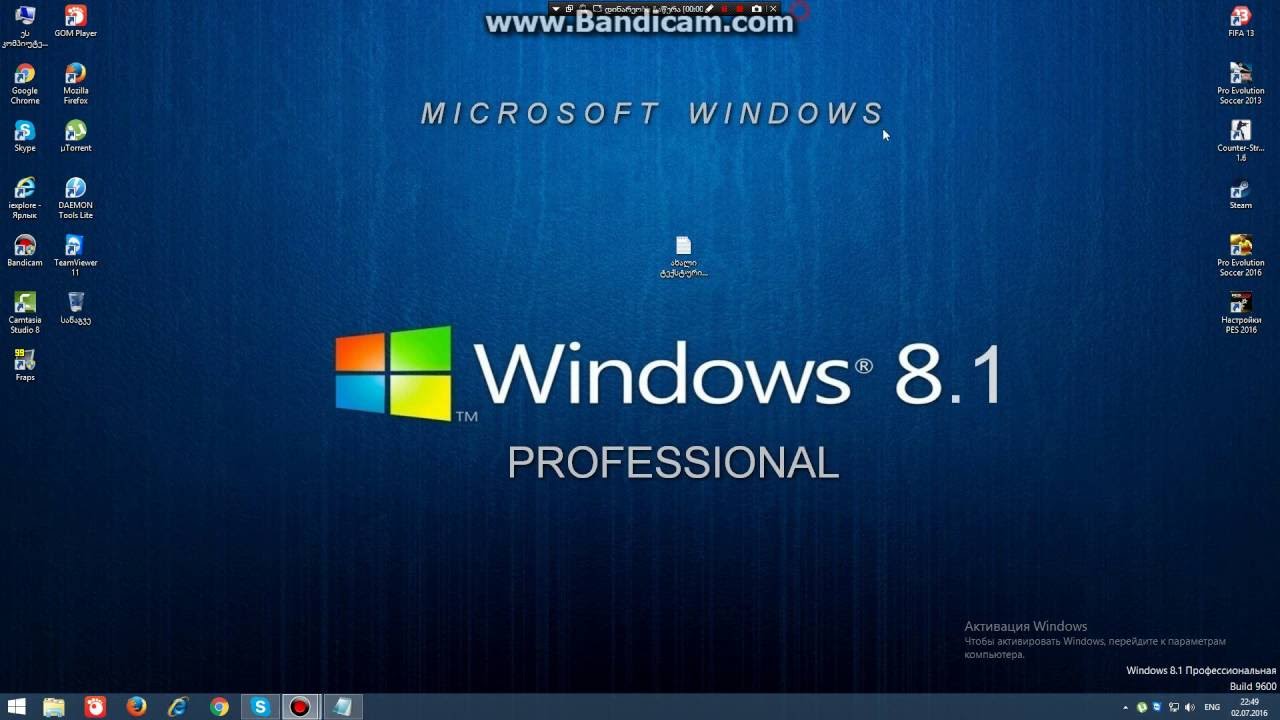Screen dimensions: 1280x720
Task: Select the iexplore shortcut icon on the desktop
Action: tap(25, 198)
